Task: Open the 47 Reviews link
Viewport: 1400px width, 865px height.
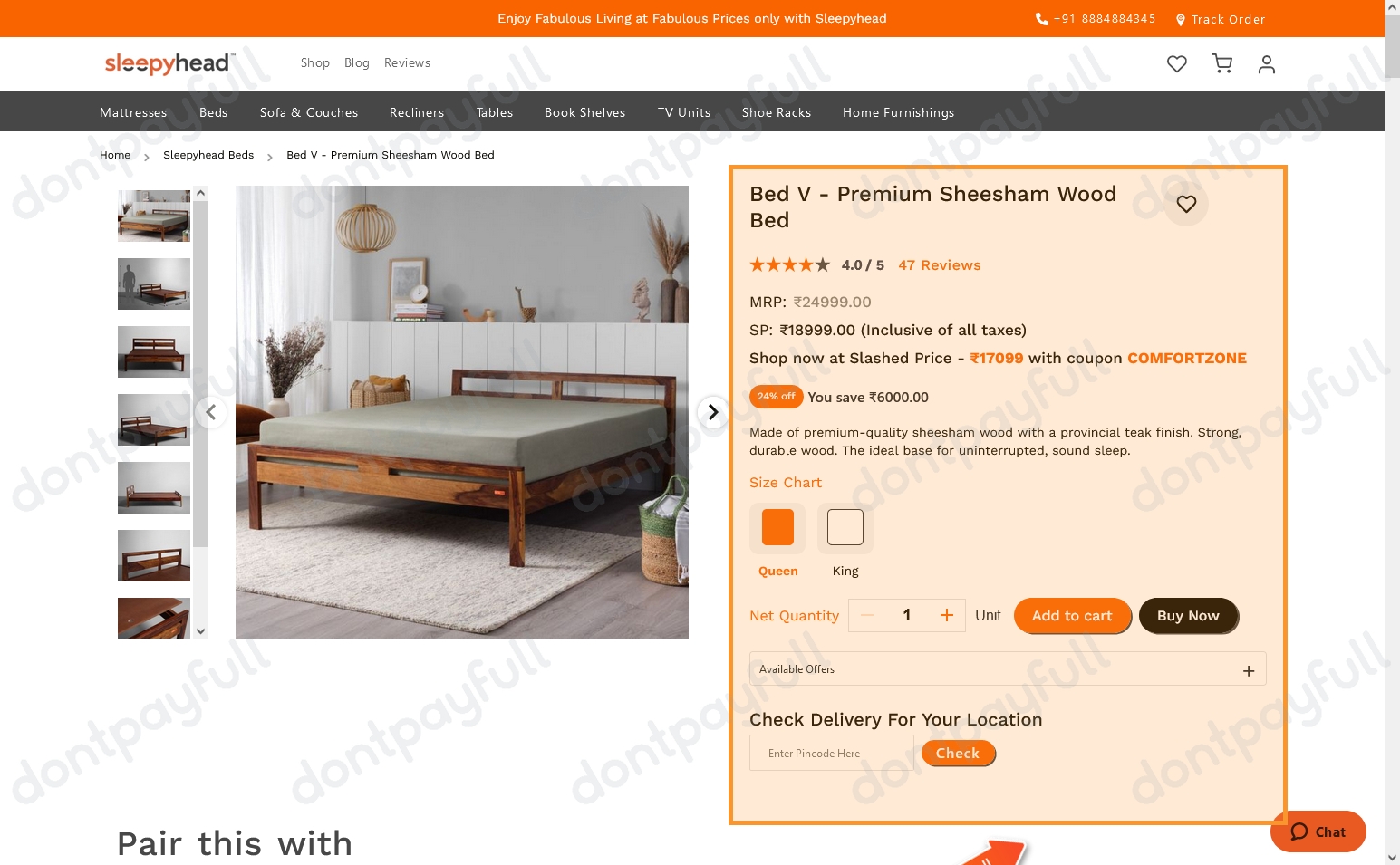Action: (x=940, y=264)
